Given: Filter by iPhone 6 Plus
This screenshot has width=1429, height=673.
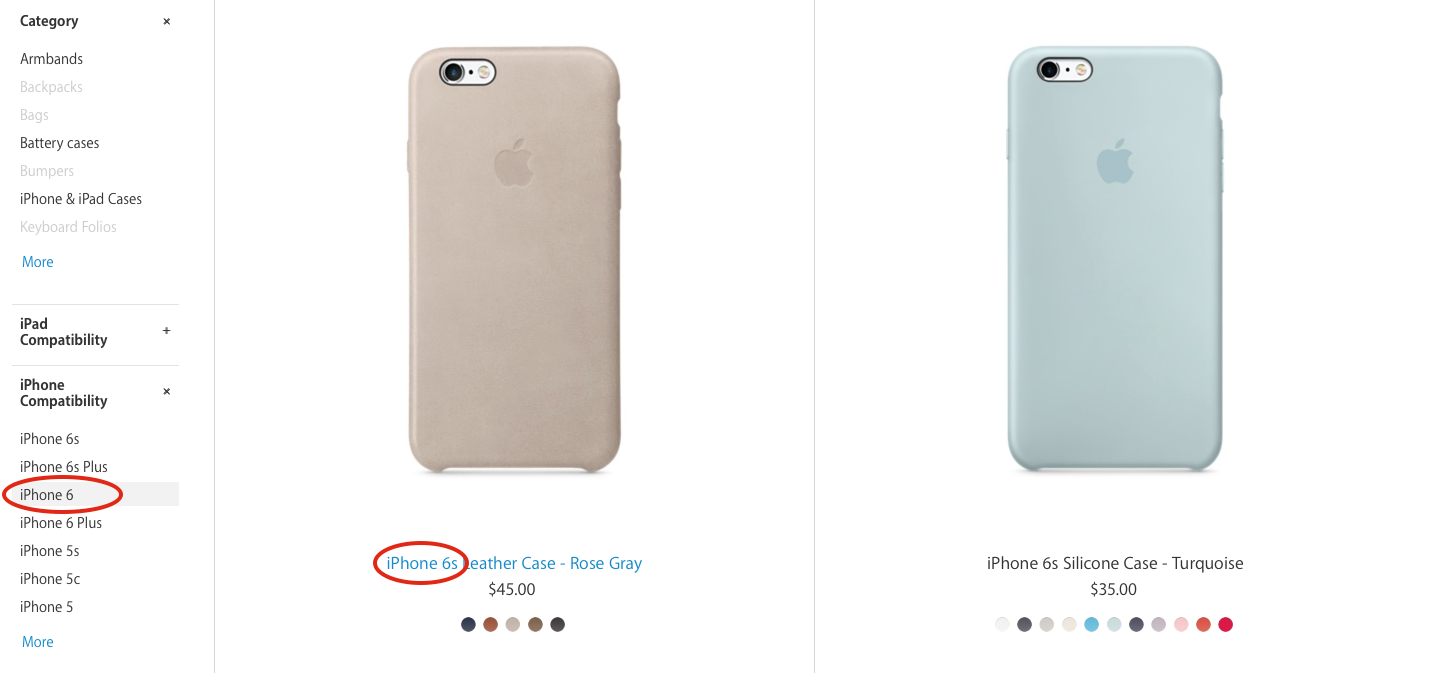Looking at the screenshot, I should [x=61, y=523].
